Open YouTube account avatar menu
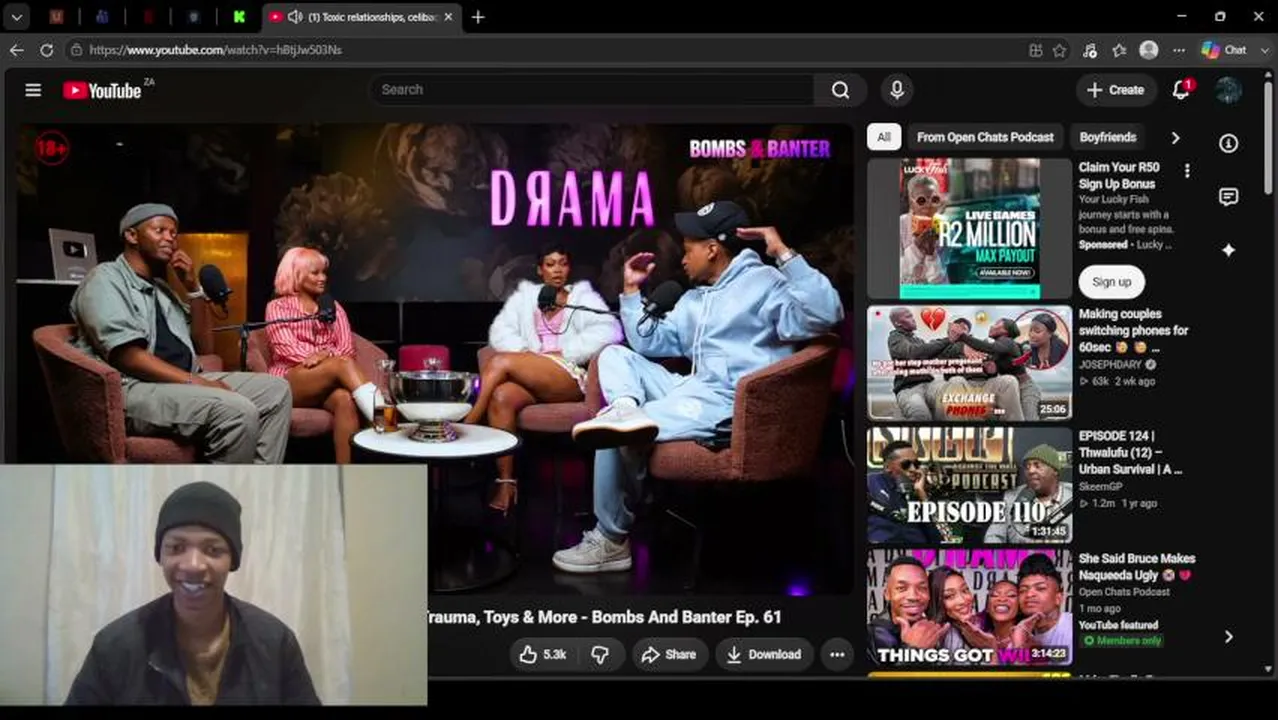This screenshot has height=720, width=1278. 1228,90
